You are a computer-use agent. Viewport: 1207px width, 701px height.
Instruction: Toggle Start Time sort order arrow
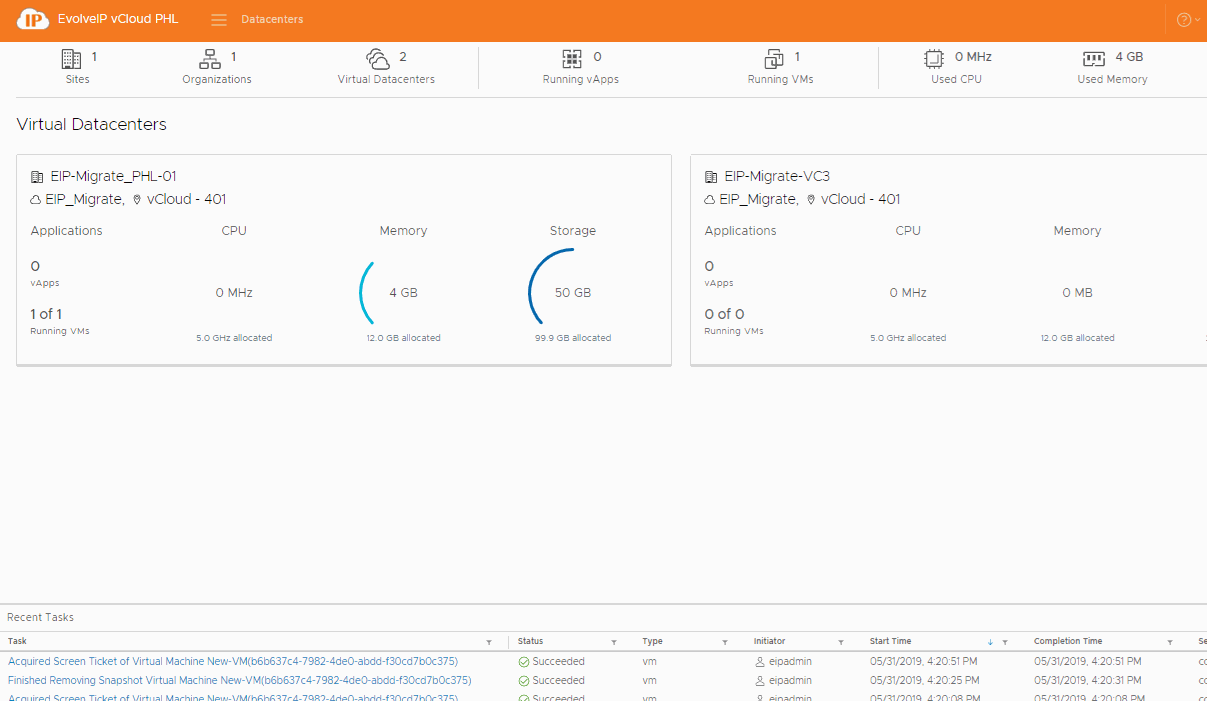990,642
